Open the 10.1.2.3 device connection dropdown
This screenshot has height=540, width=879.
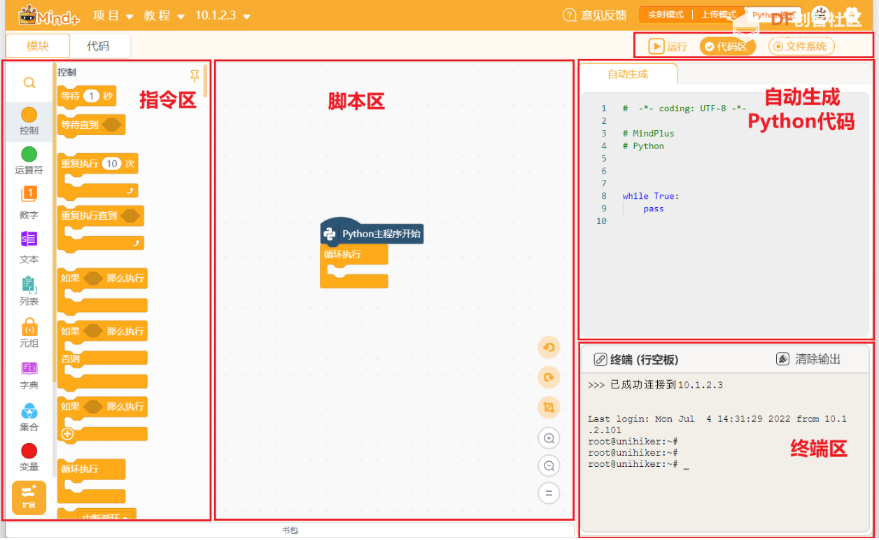point(223,16)
